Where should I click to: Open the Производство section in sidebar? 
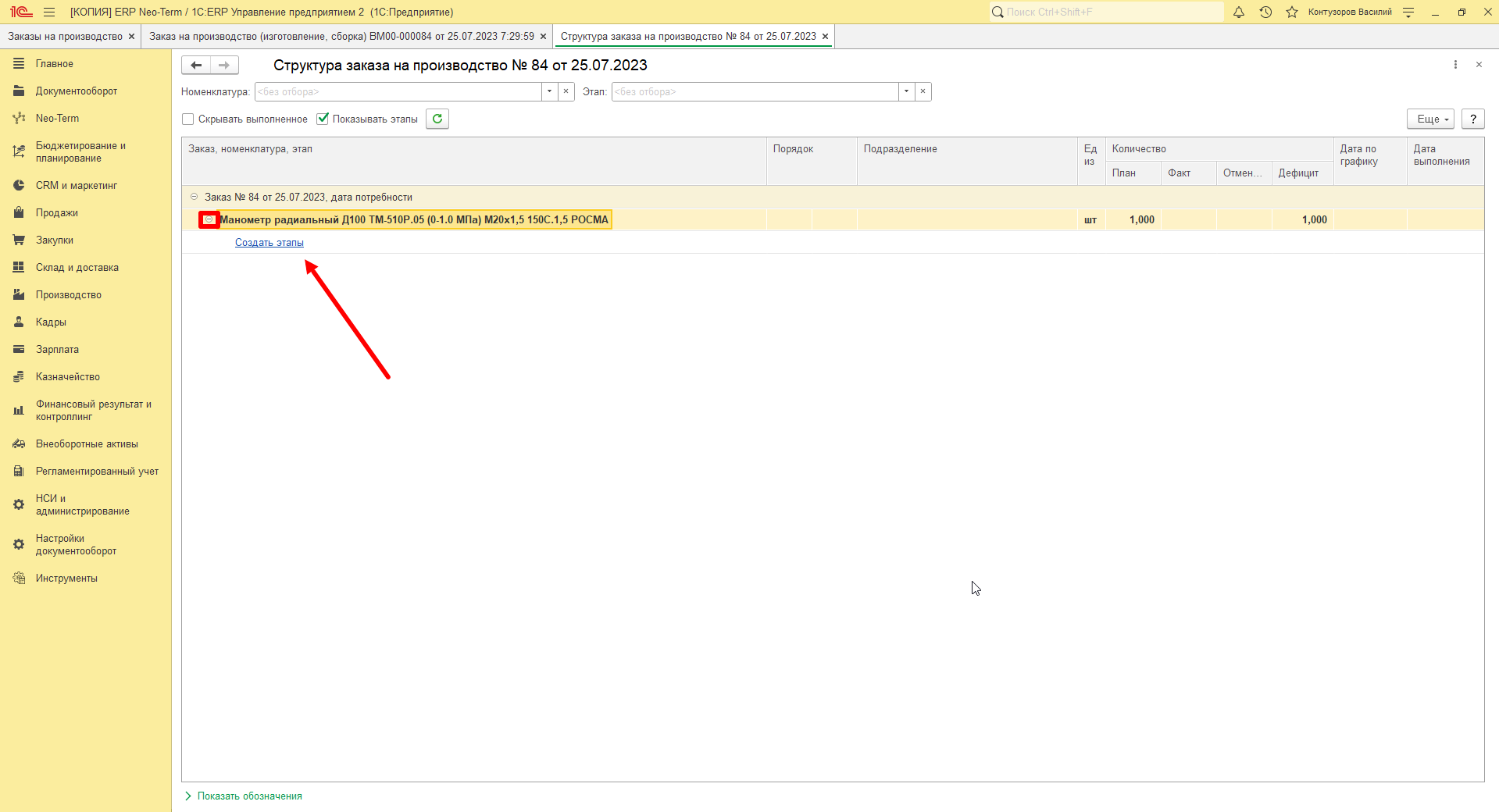[69, 294]
